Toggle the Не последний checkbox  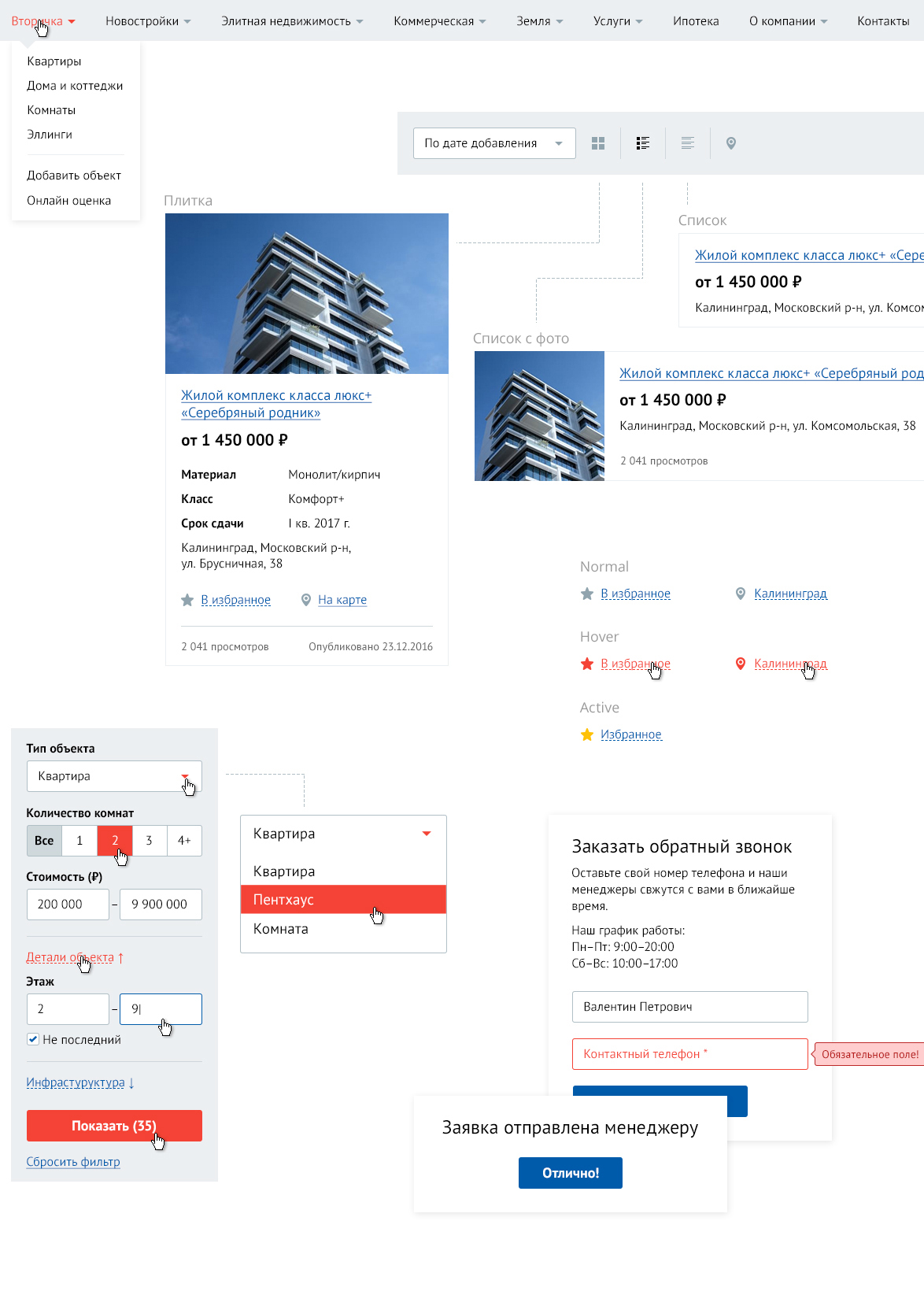coord(33,1039)
